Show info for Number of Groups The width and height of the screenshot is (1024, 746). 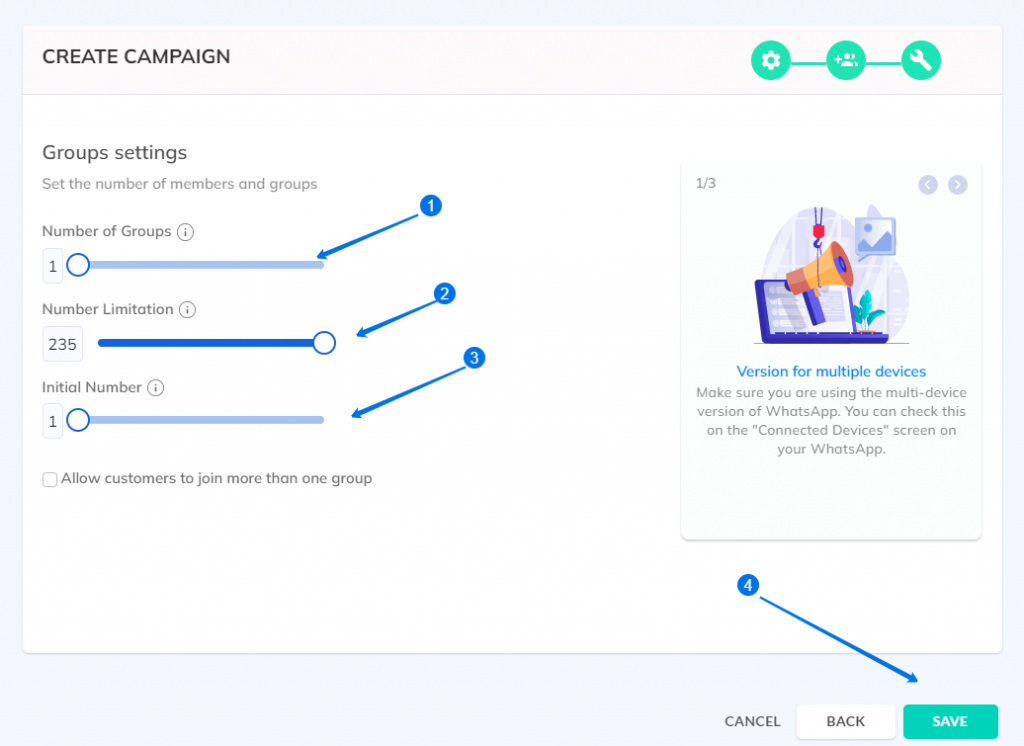pos(185,232)
